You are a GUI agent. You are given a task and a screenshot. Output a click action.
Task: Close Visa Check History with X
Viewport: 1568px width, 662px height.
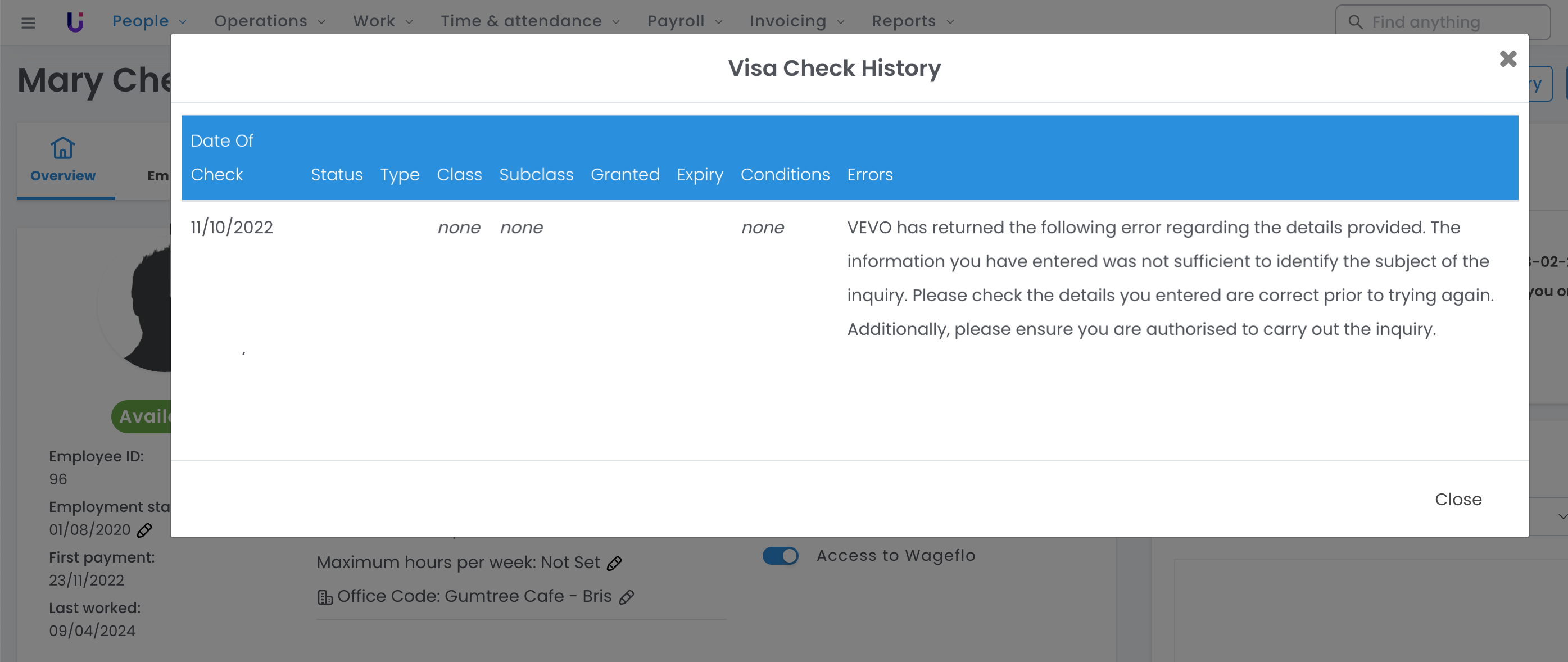[x=1508, y=59]
